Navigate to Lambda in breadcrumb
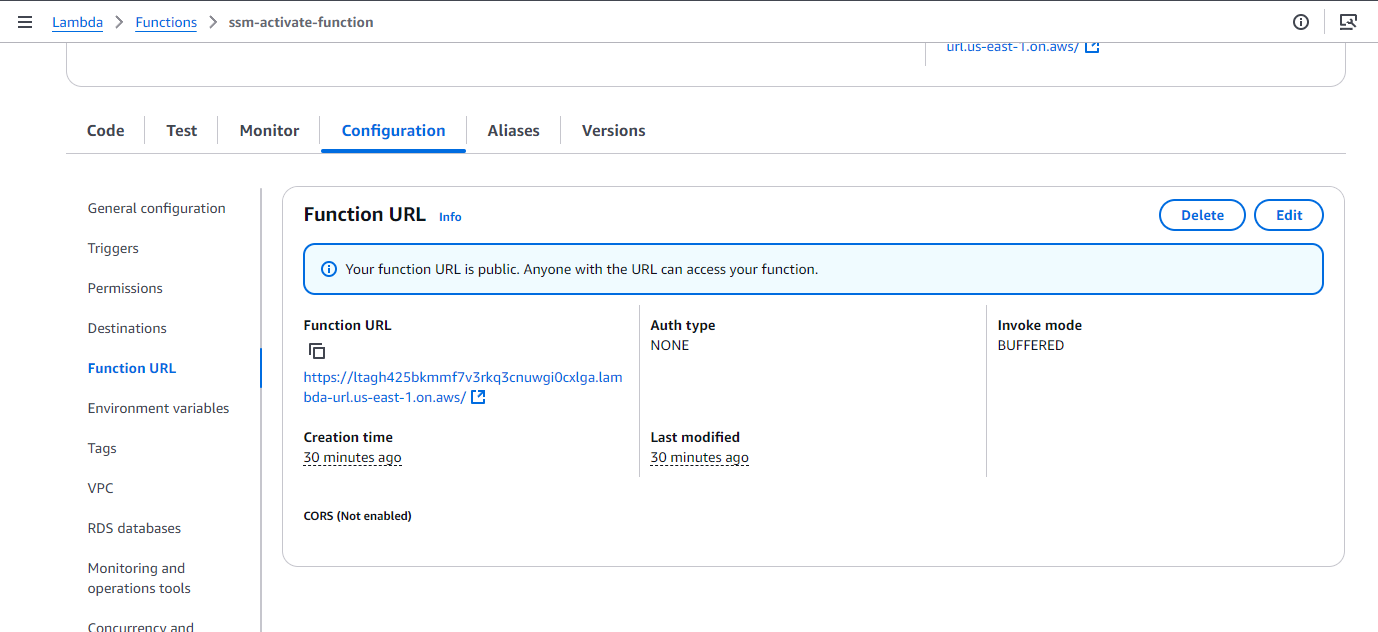This screenshot has width=1378, height=632. [78, 22]
